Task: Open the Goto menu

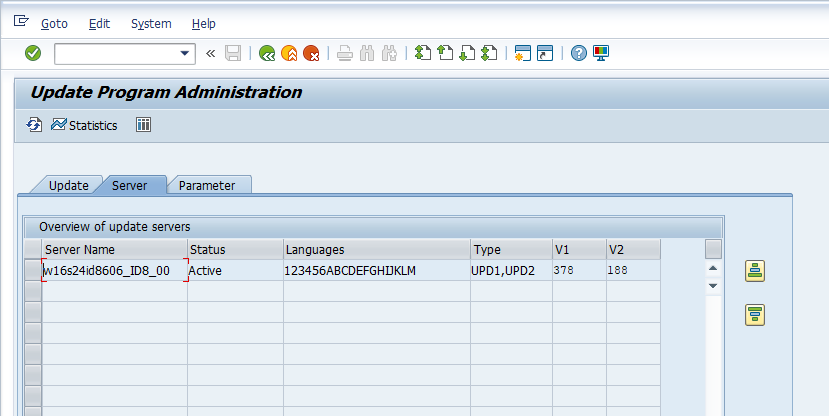Action: tap(53, 23)
